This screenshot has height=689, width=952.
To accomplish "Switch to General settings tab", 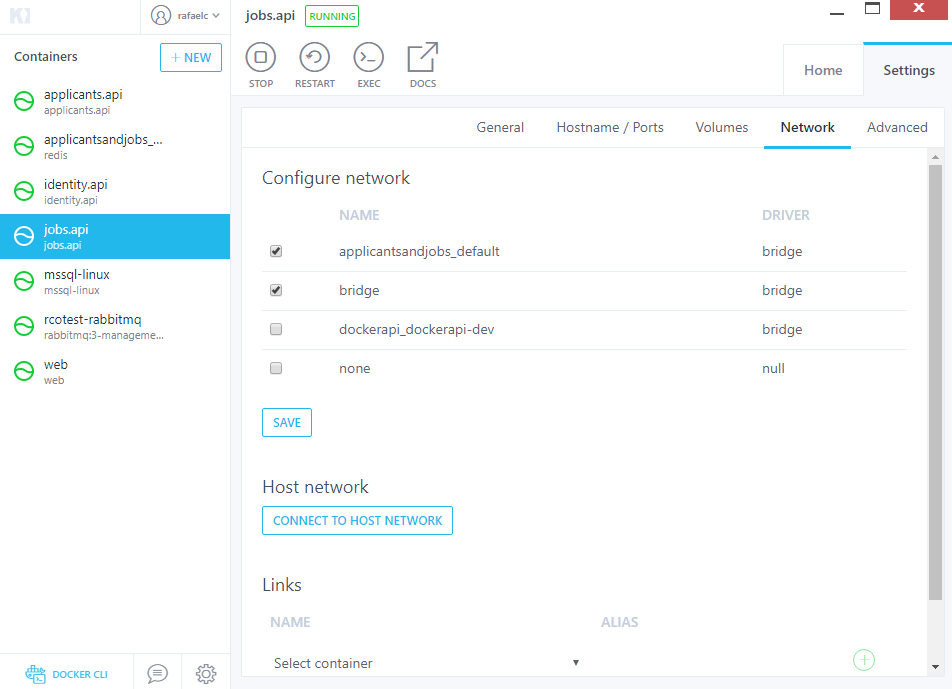I will tap(500, 127).
